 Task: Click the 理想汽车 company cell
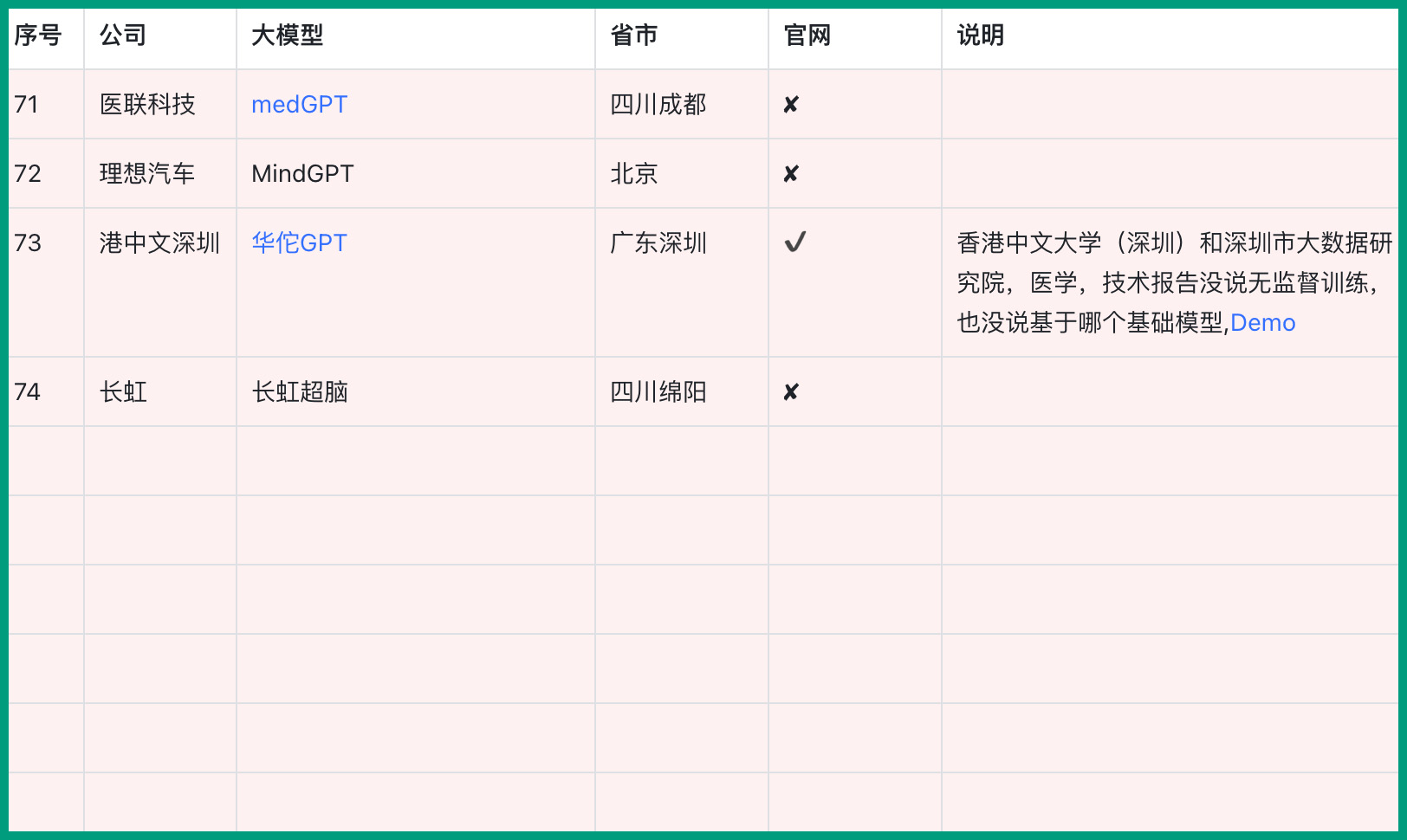147,174
